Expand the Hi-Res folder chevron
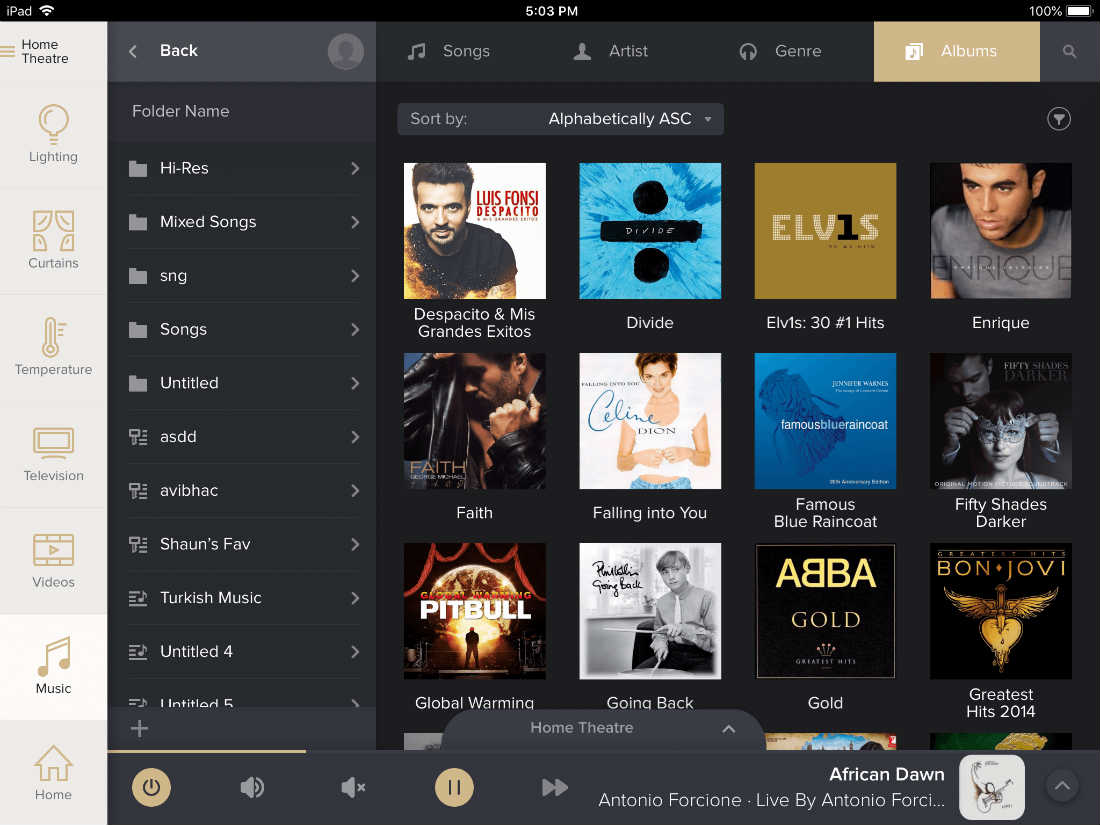 355,168
